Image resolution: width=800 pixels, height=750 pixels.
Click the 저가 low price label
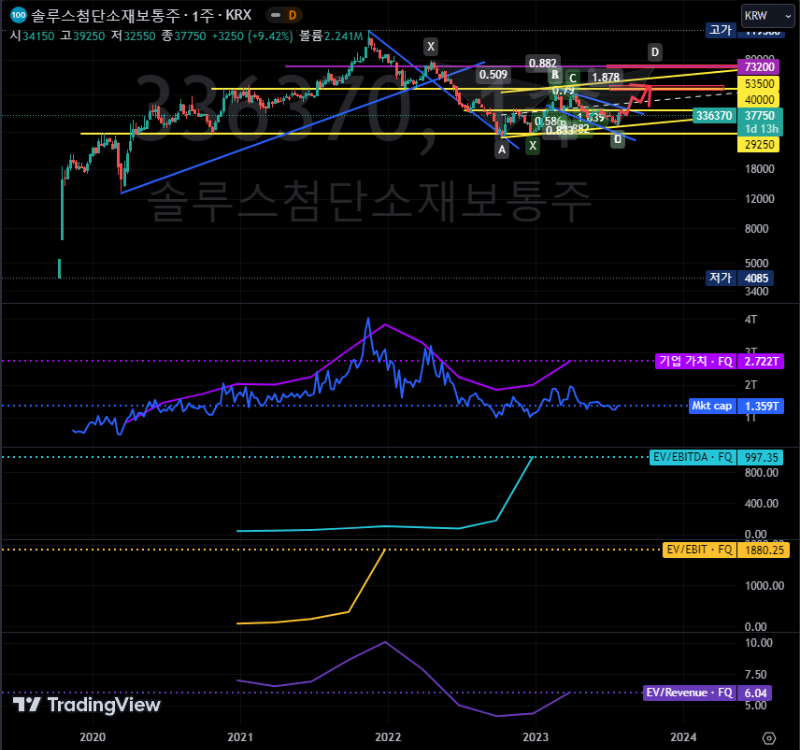[x=721, y=278]
